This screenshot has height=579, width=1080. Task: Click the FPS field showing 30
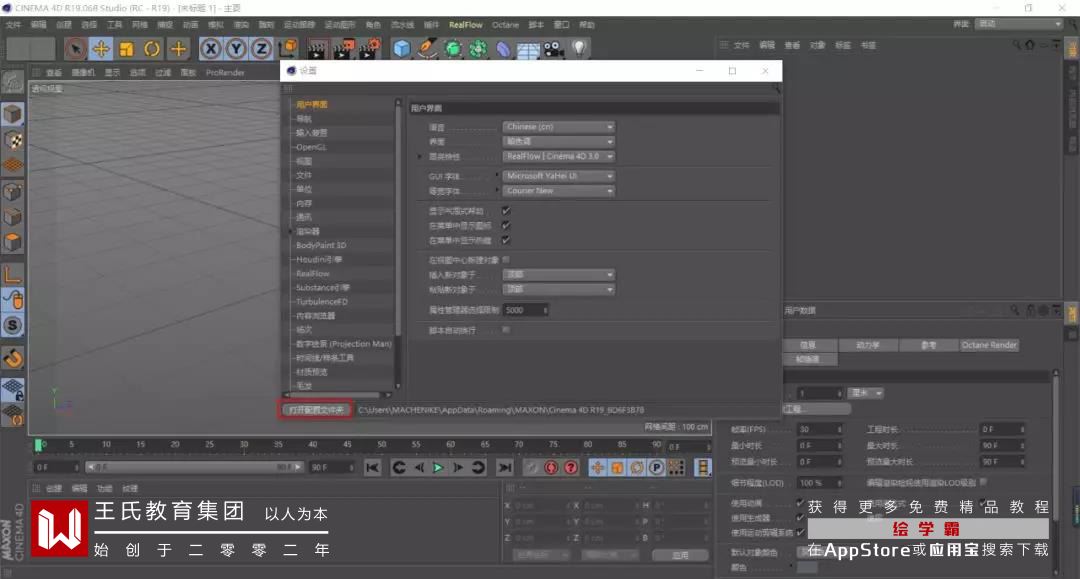point(820,429)
